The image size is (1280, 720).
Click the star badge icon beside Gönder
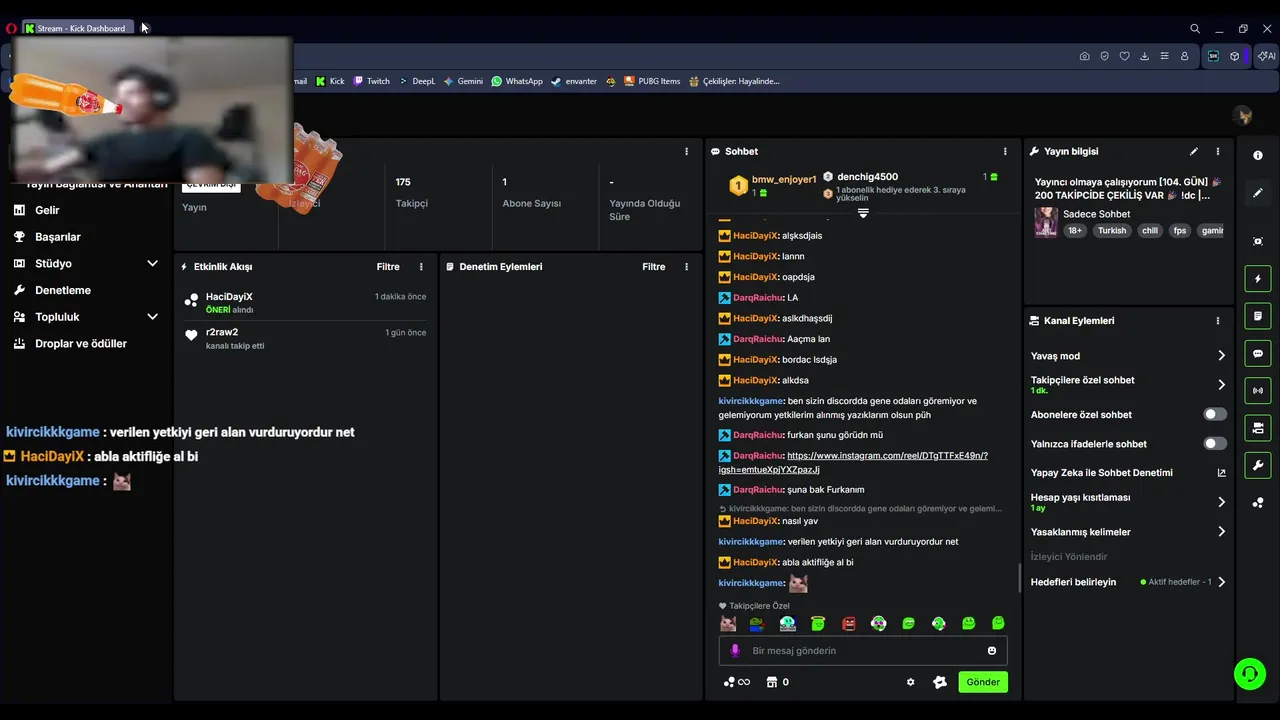(x=940, y=682)
